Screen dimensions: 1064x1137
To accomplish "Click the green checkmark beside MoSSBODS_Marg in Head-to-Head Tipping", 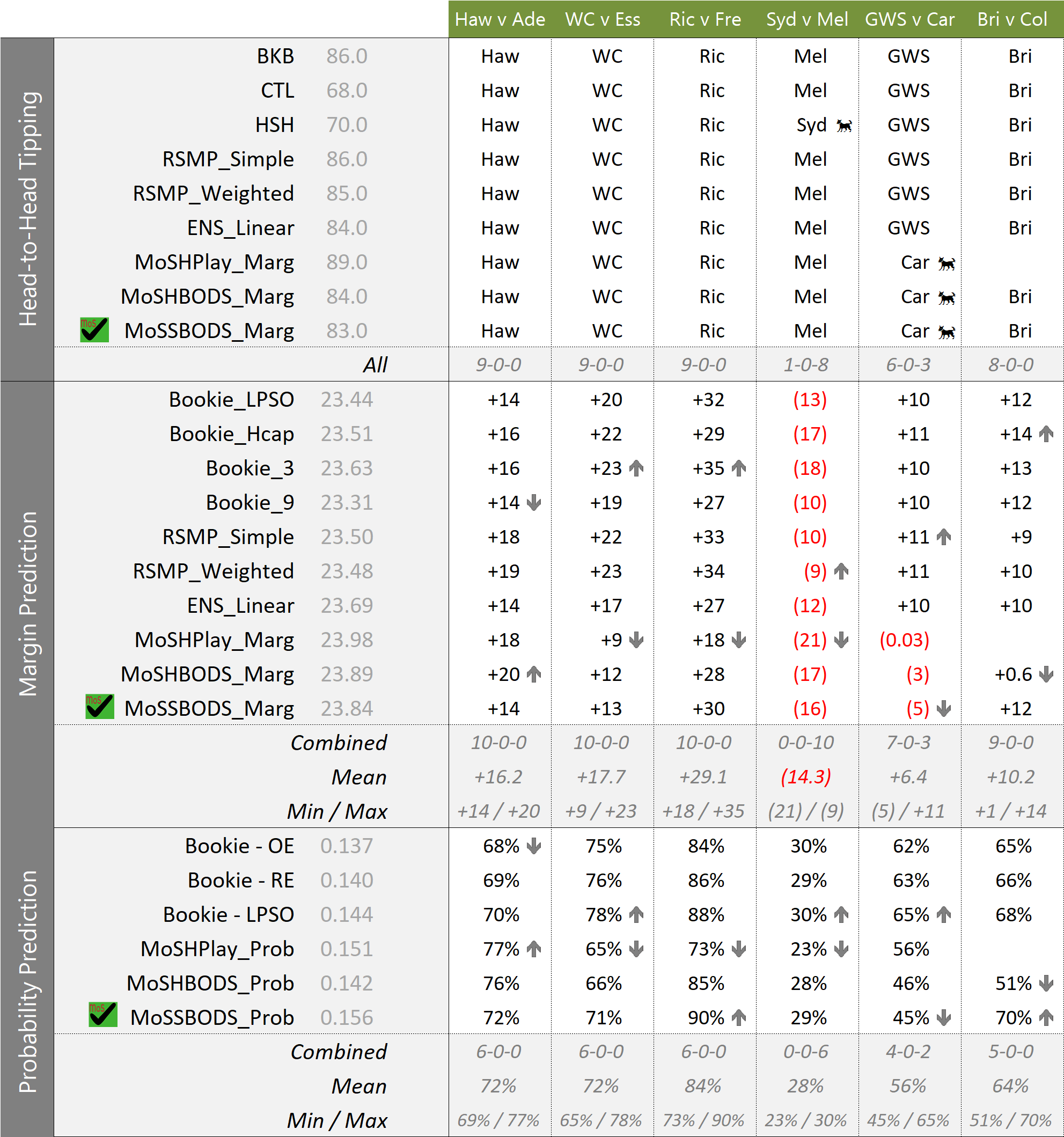I will 94,330.
